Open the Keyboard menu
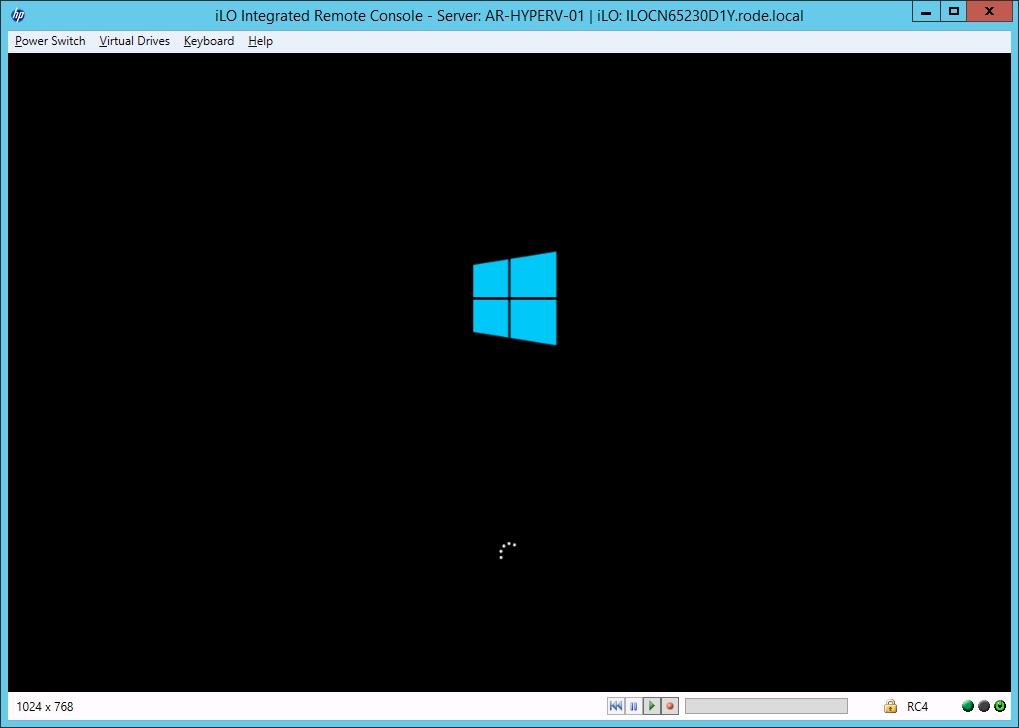 [209, 41]
